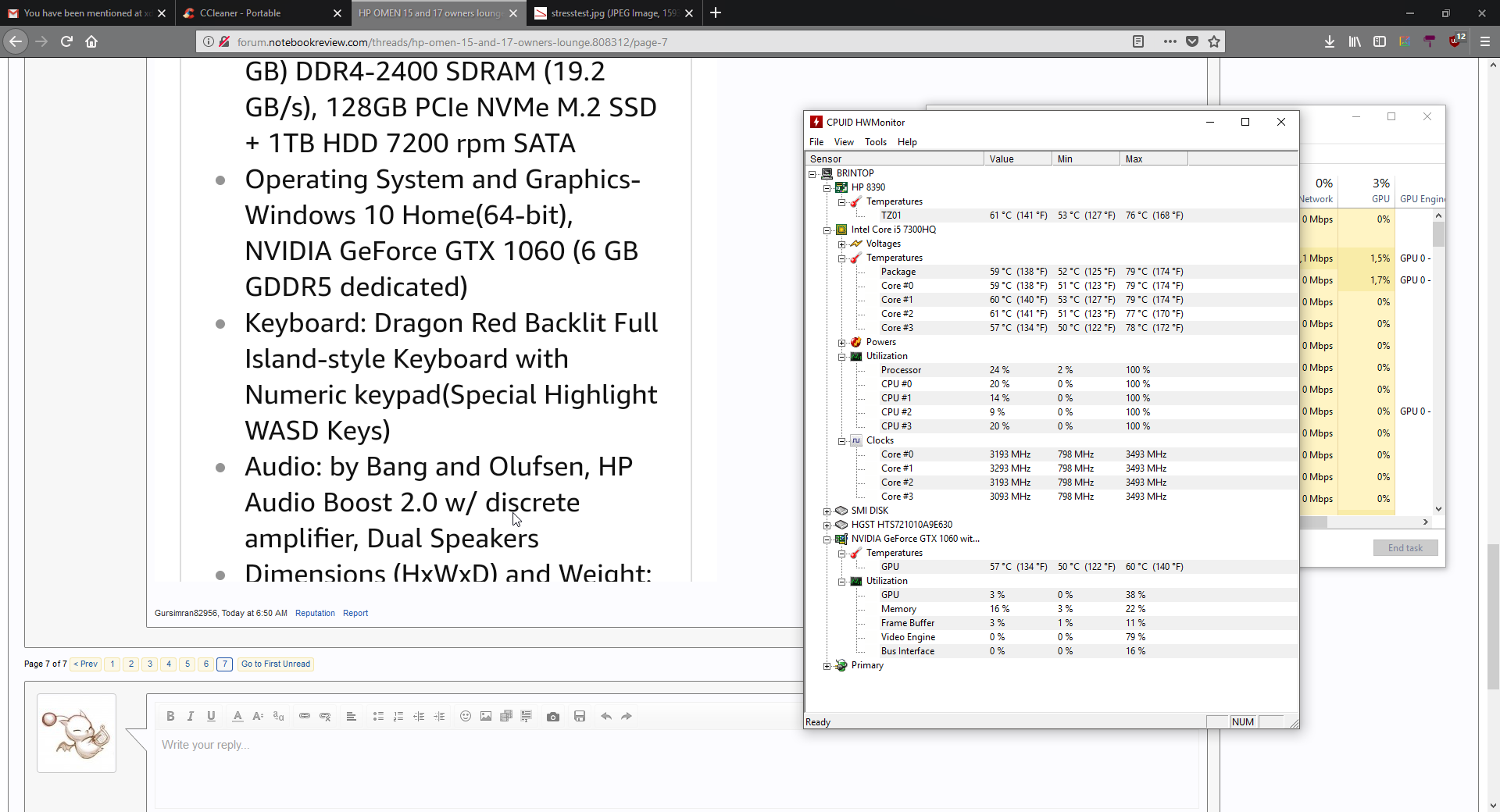Screen dimensions: 1500x812
Task: Open the text alignment tool
Action: [352, 716]
